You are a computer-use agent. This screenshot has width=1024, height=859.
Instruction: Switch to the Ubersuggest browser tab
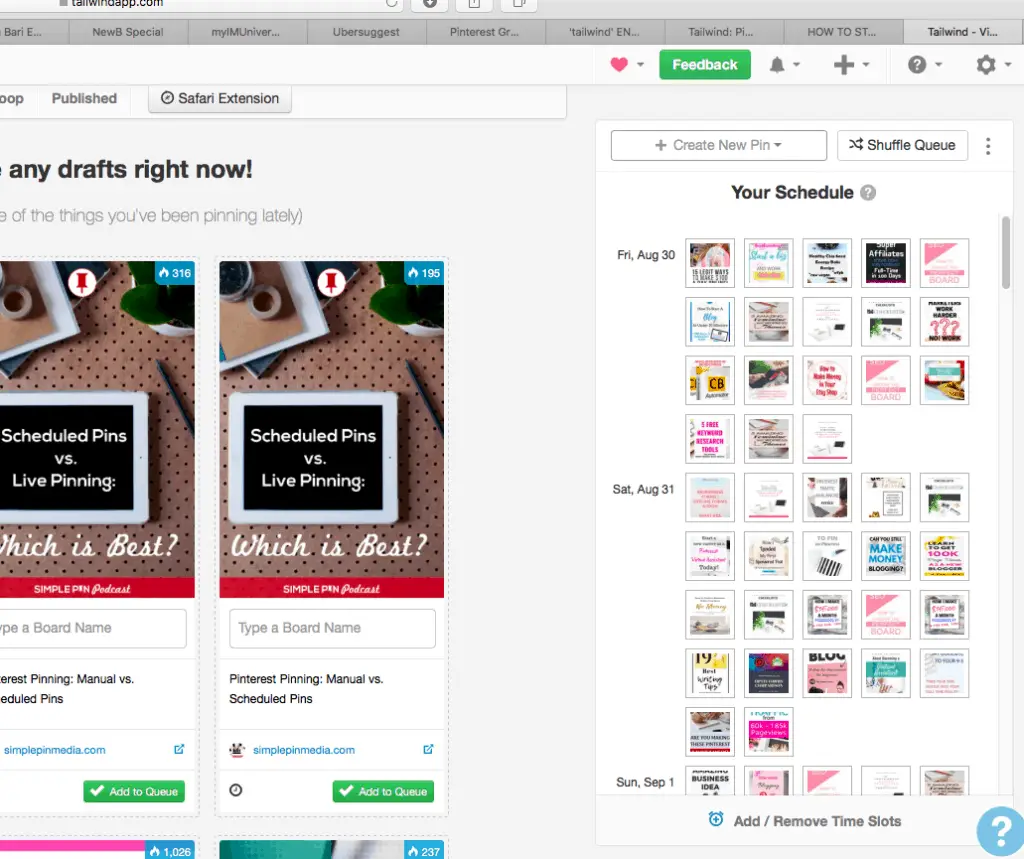click(x=366, y=32)
